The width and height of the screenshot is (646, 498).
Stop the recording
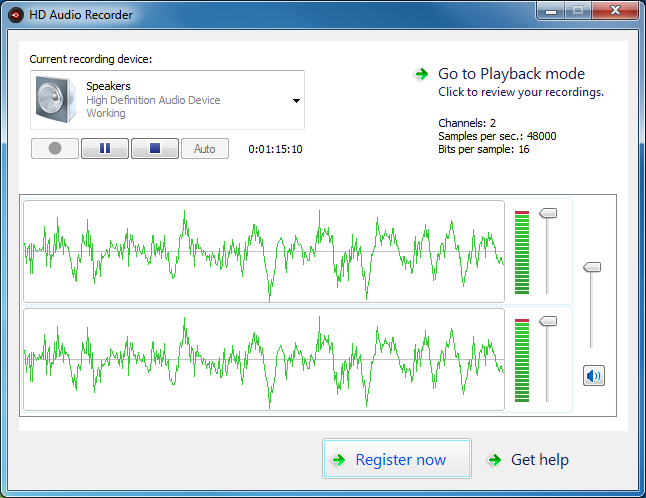click(x=155, y=148)
